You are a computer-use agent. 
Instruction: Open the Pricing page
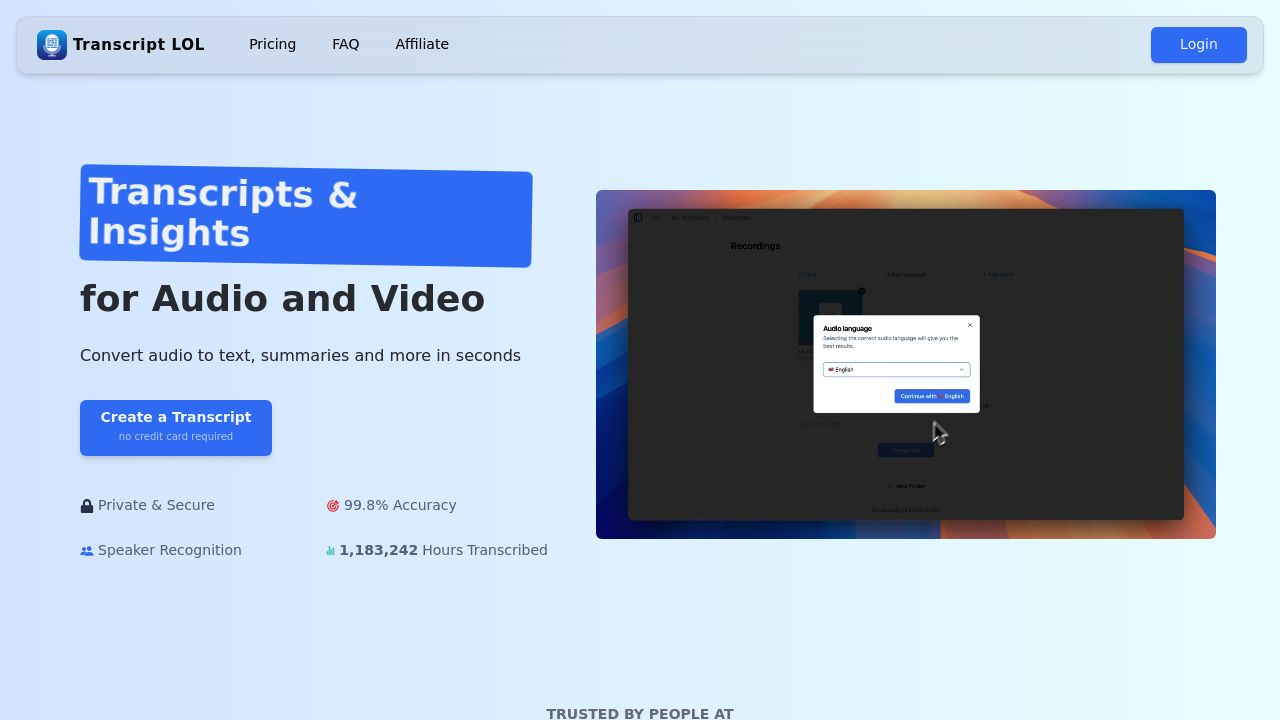[x=272, y=44]
